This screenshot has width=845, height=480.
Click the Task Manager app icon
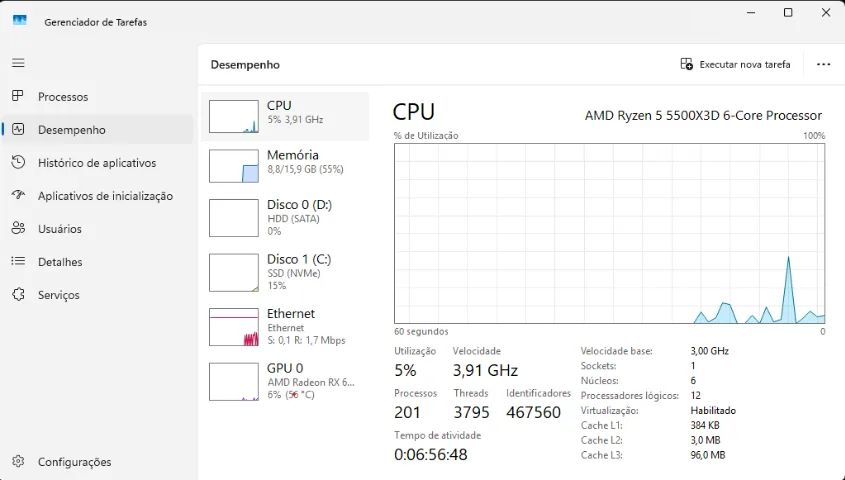coord(20,21)
